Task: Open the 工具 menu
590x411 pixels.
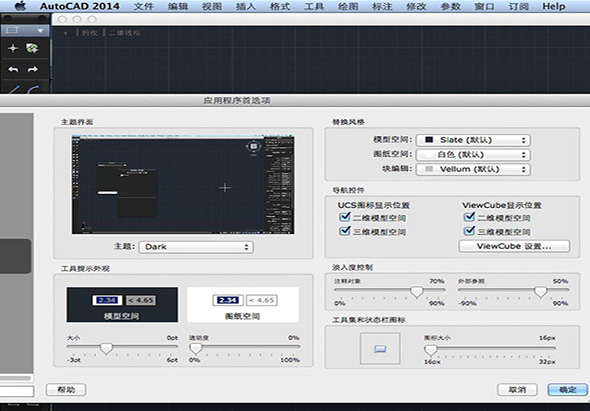Action: click(314, 6)
